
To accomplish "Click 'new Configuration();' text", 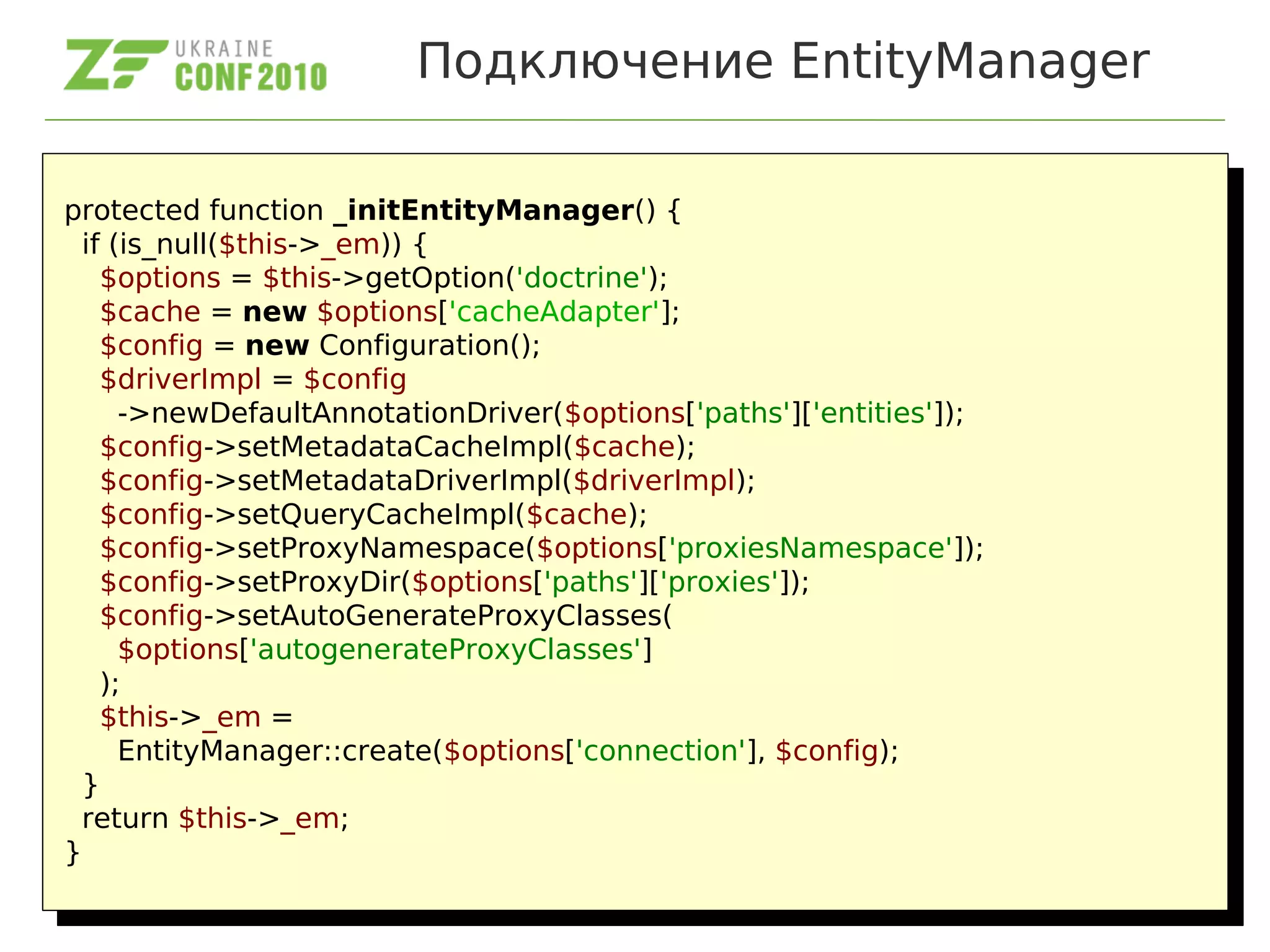I will pos(393,345).
